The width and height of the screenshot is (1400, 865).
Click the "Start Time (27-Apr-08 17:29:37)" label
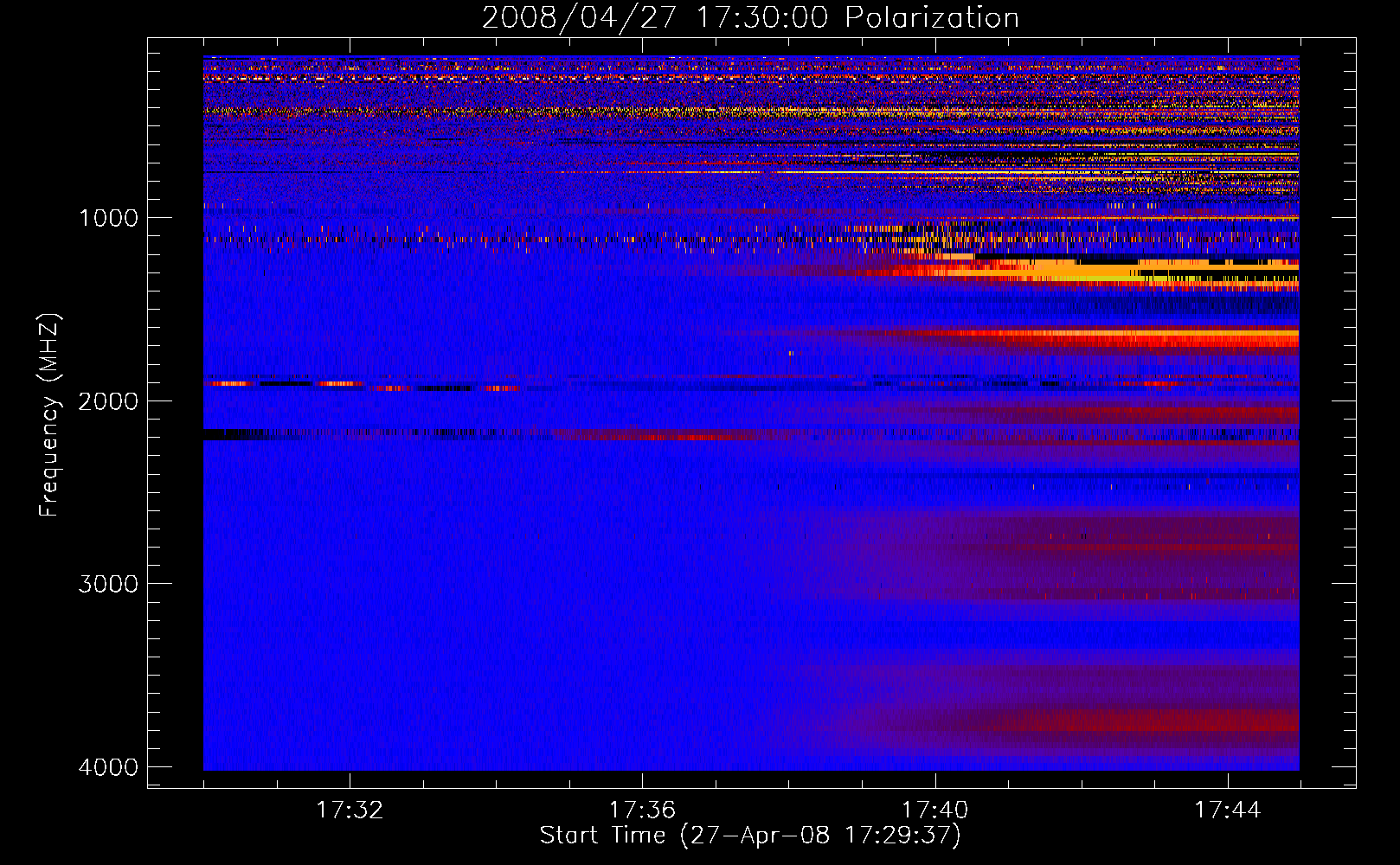pos(750,836)
